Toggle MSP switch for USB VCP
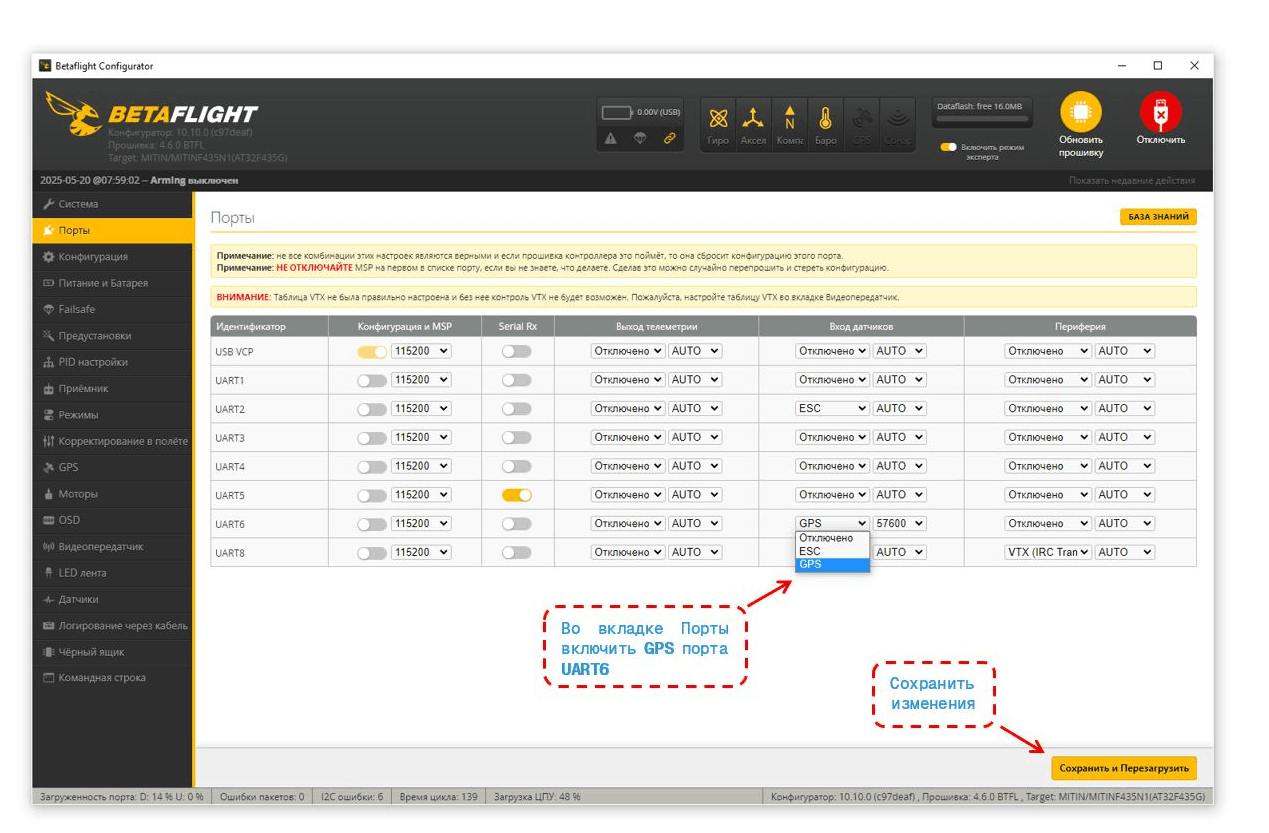This screenshot has width=1269, height=833. (x=372, y=352)
